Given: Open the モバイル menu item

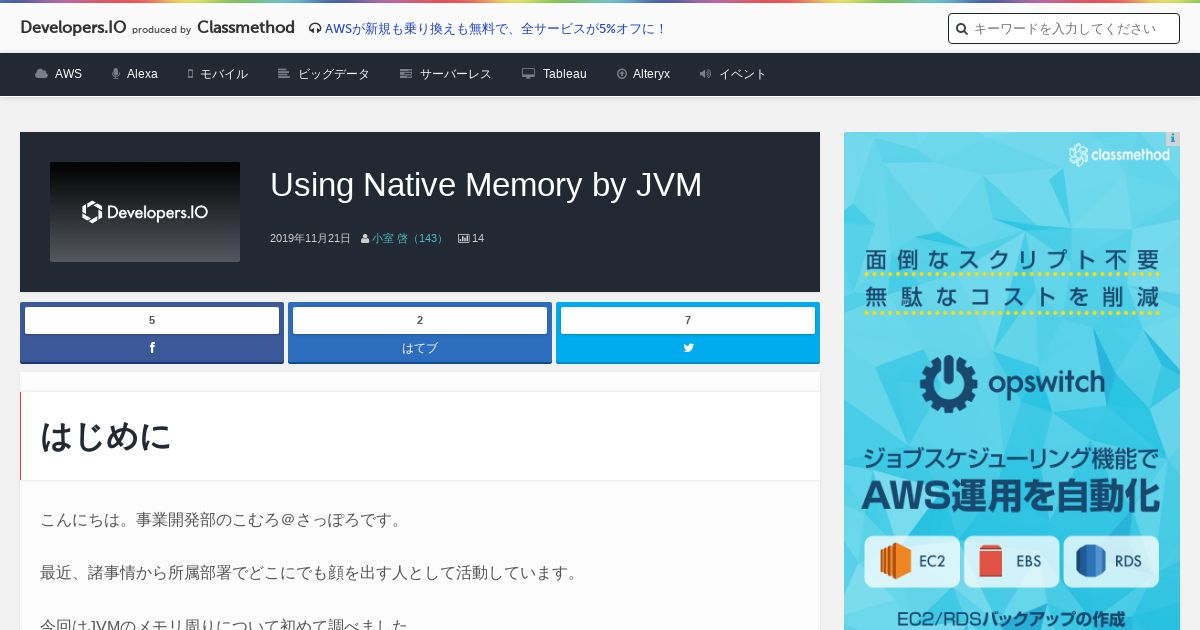Looking at the screenshot, I should tap(224, 74).
